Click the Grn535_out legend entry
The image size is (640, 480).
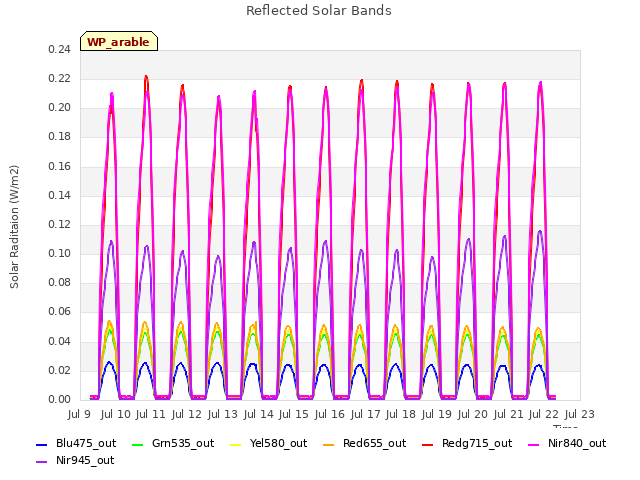click(x=173, y=443)
